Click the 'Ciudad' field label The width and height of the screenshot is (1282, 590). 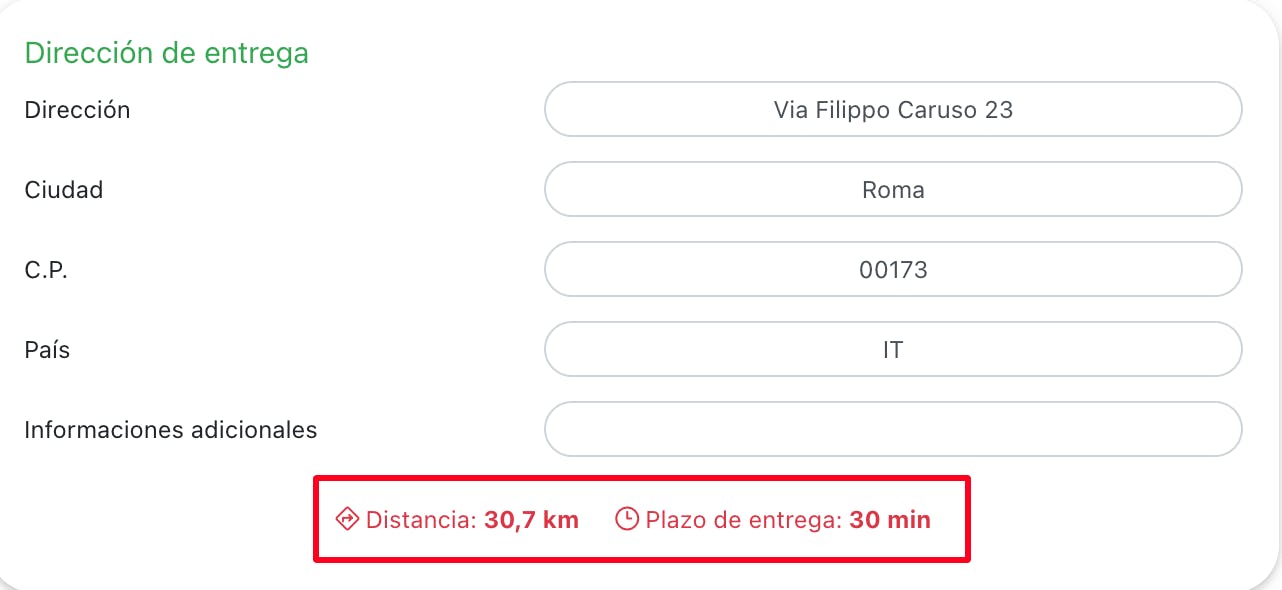click(x=64, y=190)
